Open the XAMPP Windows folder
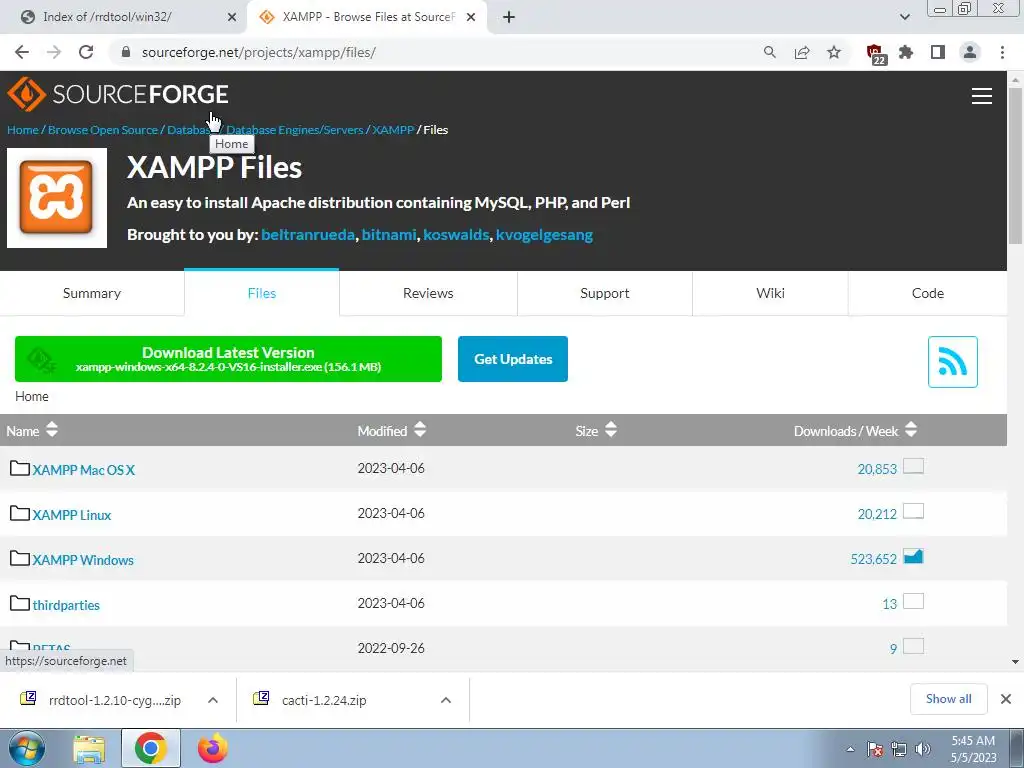Image resolution: width=1024 pixels, height=768 pixels. (83, 560)
